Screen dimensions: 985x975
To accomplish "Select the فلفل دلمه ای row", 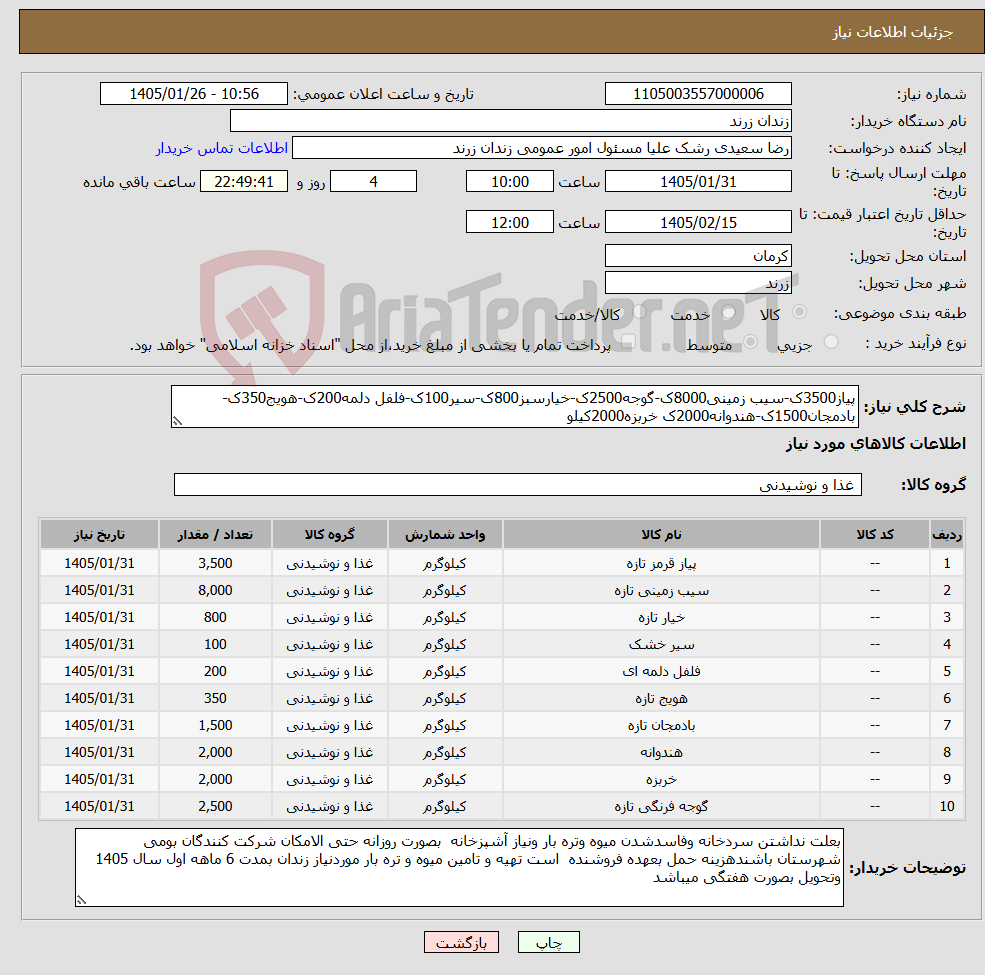I will 502,672.
